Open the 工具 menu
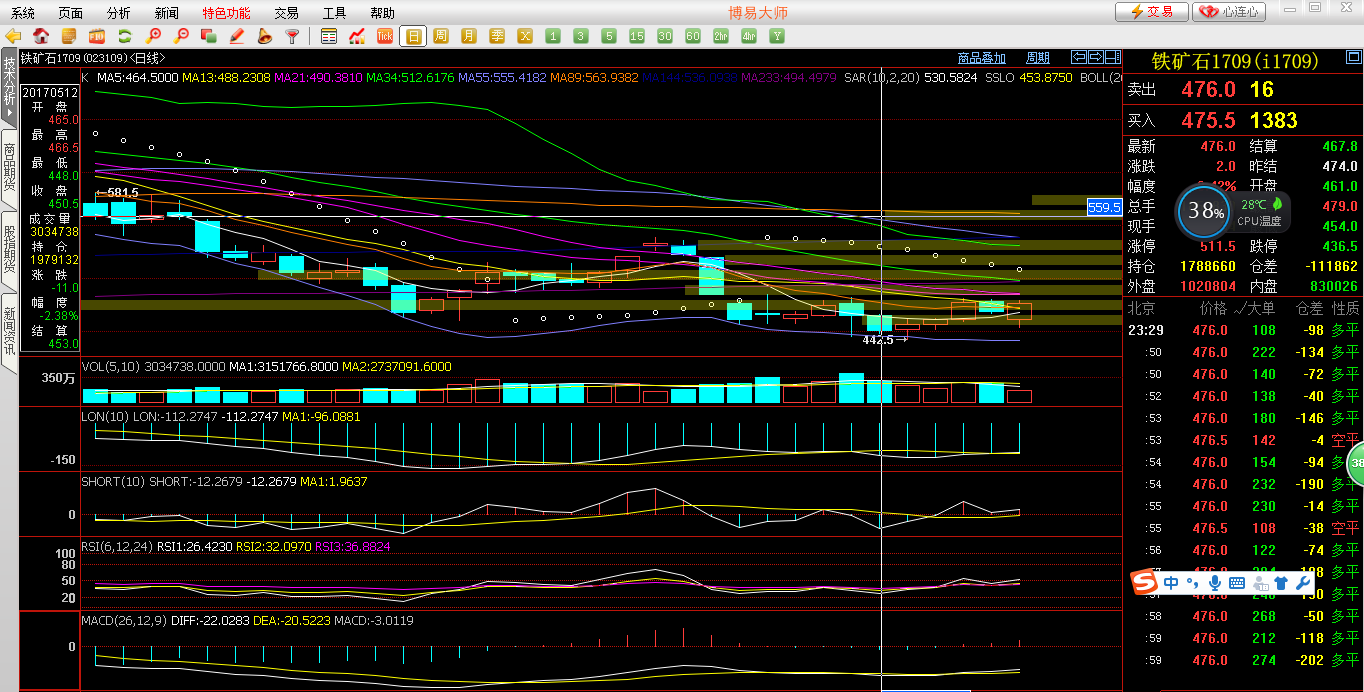 point(335,13)
